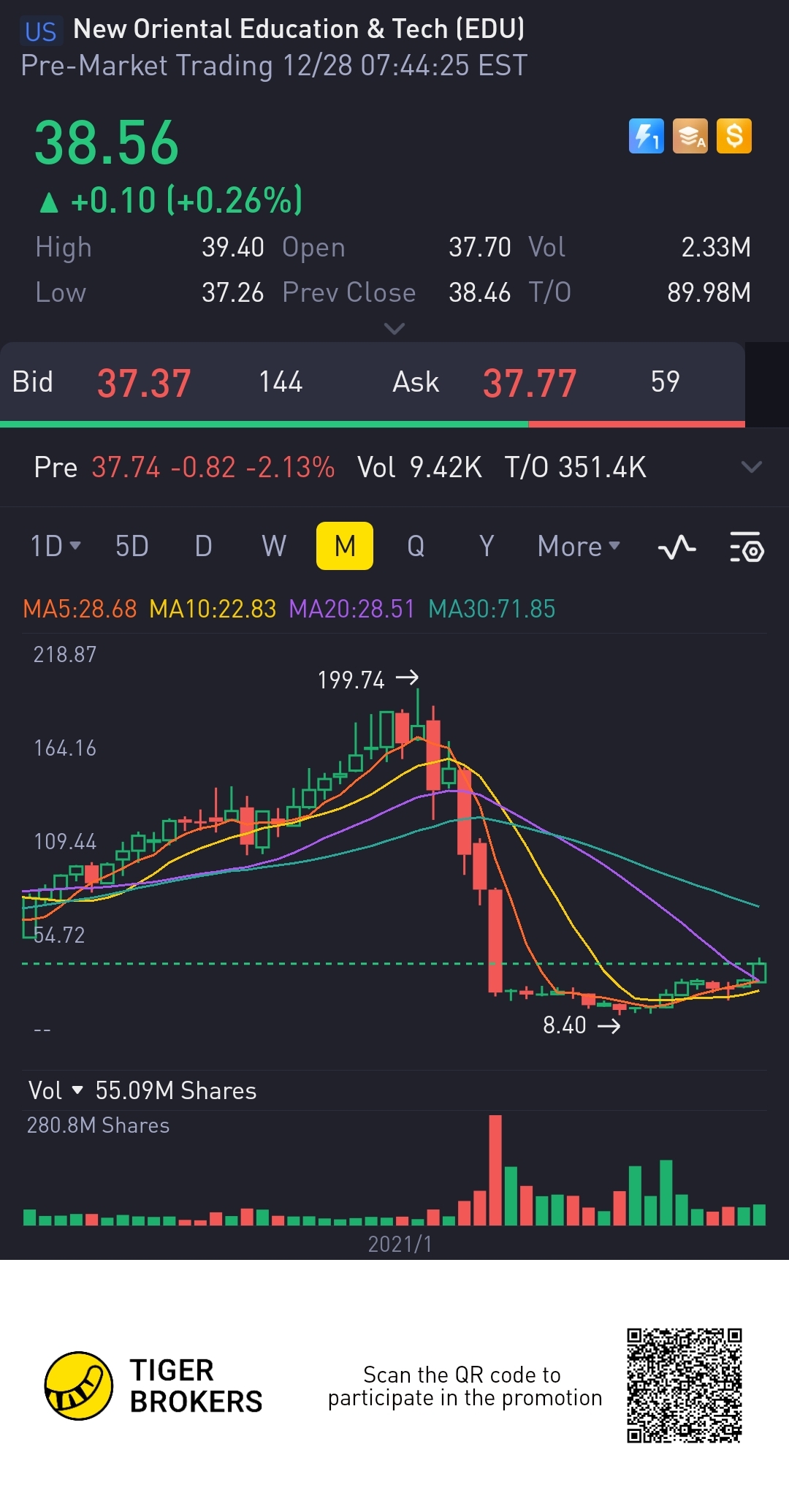Tap the blue lightning bolt badge icon
This screenshot has height=1512, width=789.
click(647, 136)
